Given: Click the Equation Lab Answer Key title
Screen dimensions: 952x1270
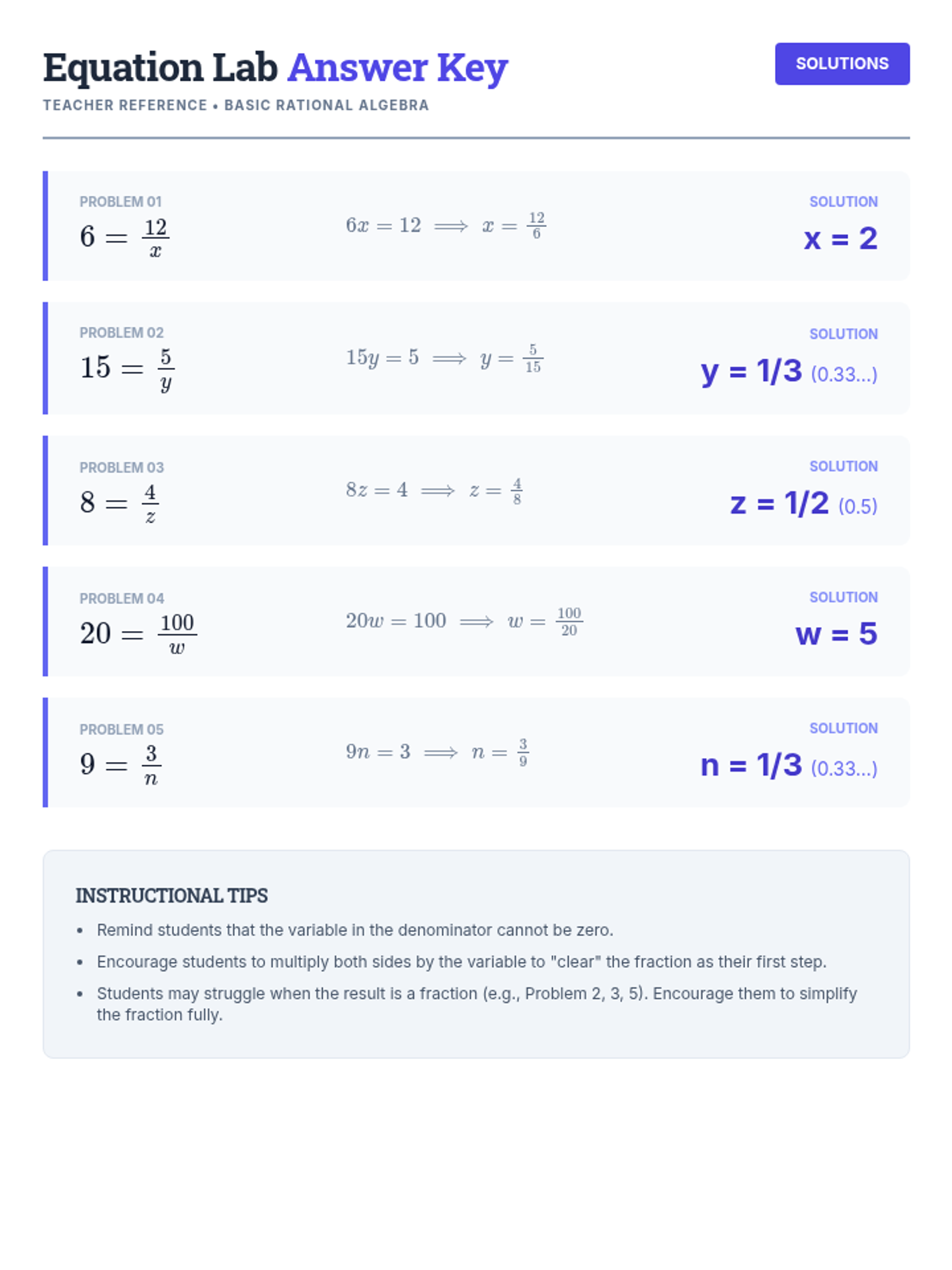Looking at the screenshot, I should pos(274,67).
